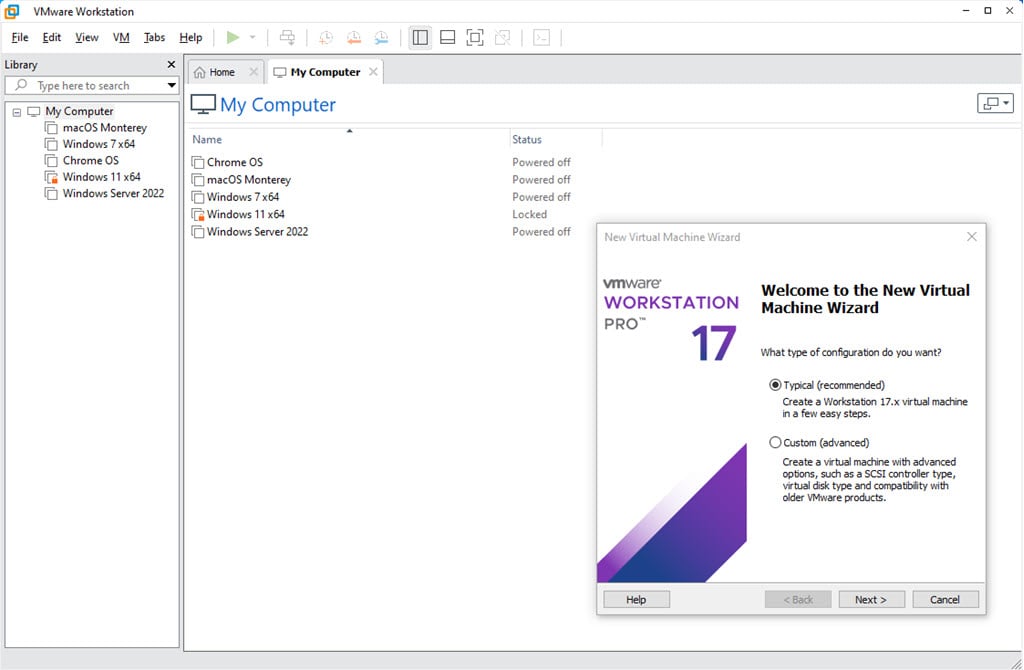
Task: Collapse the My Computer tree node
Action: tap(17, 112)
